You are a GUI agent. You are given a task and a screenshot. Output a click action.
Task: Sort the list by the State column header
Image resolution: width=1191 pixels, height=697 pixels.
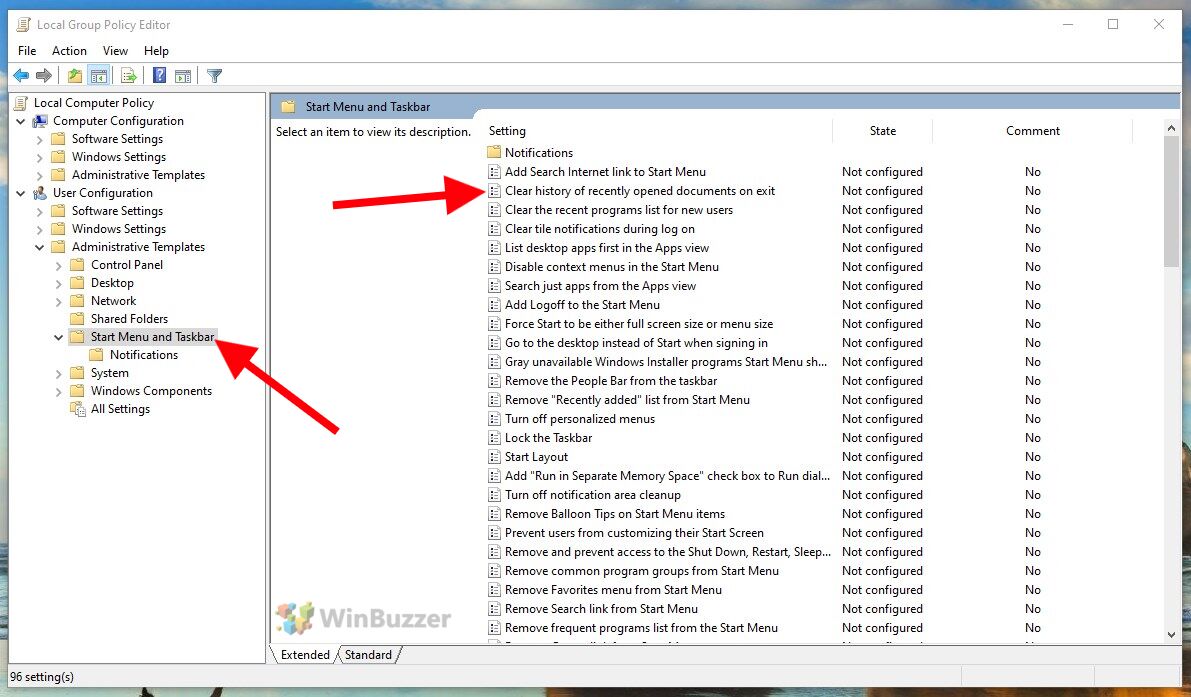[882, 131]
